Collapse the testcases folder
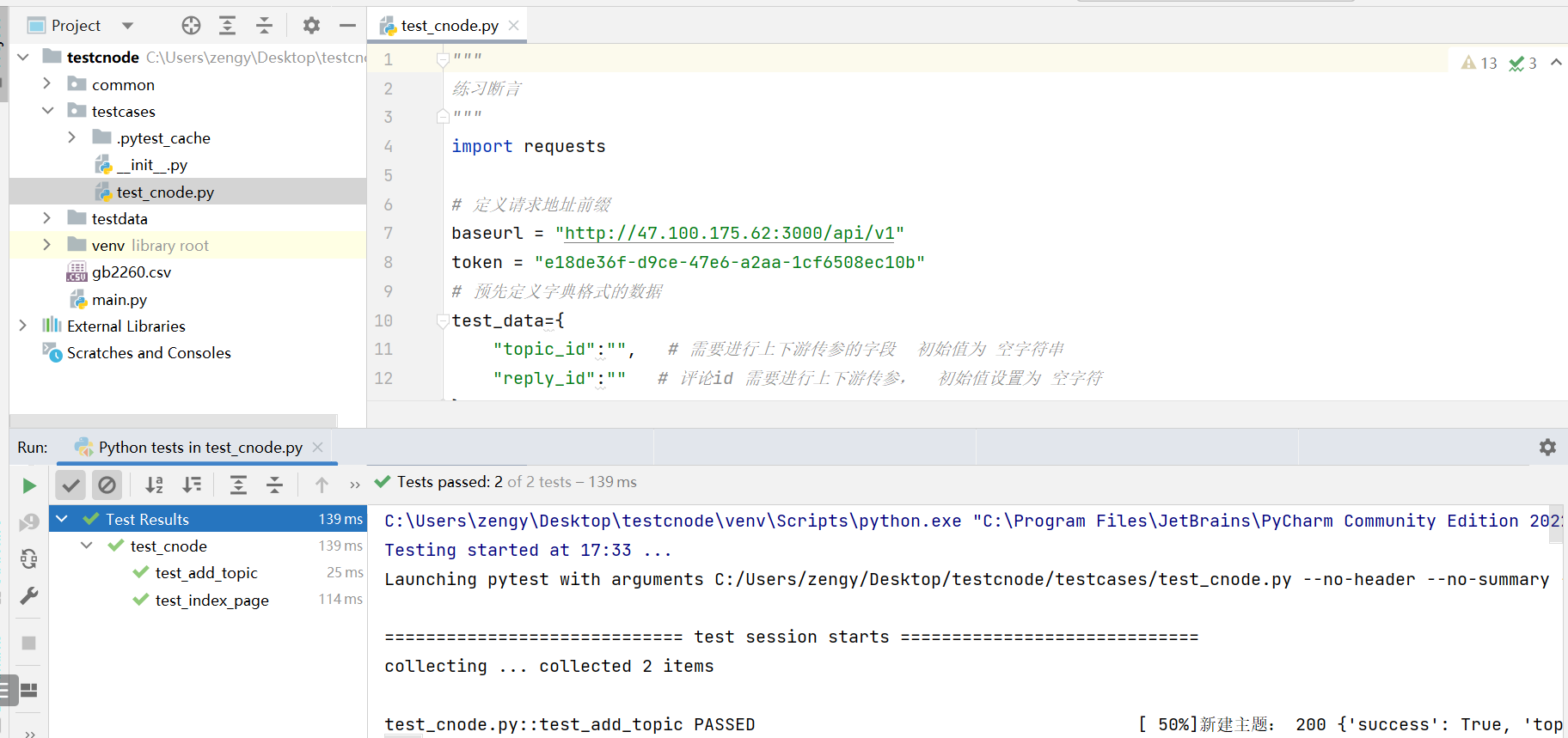 [x=47, y=111]
